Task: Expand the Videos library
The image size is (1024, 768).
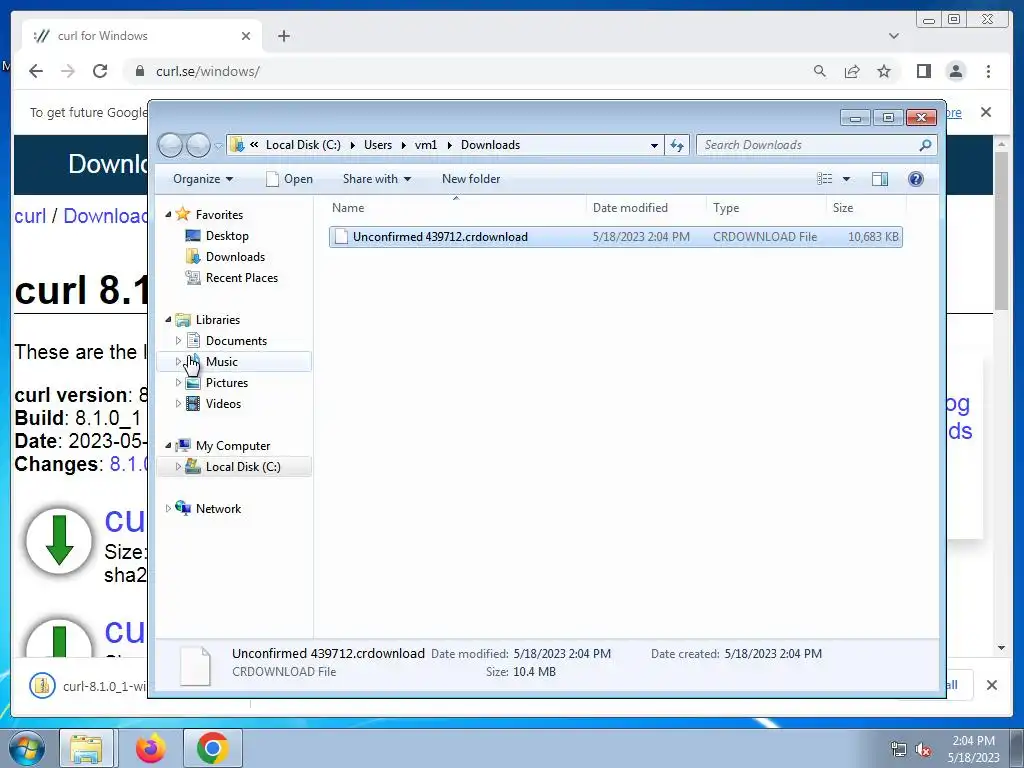Action: pos(178,404)
